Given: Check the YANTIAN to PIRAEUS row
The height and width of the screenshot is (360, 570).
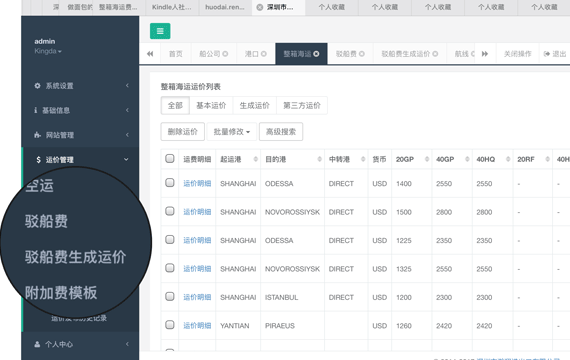Looking at the screenshot, I should [x=170, y=325].
